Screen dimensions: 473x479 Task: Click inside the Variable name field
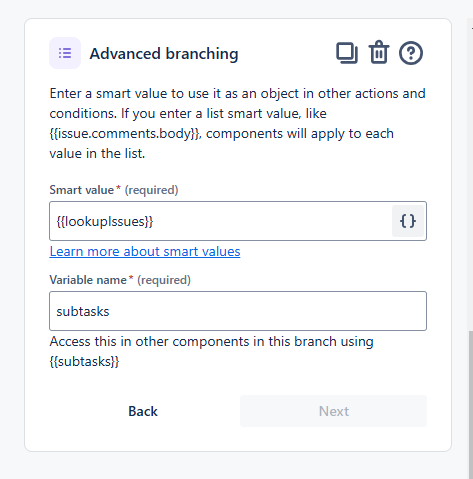coord(238,311)
